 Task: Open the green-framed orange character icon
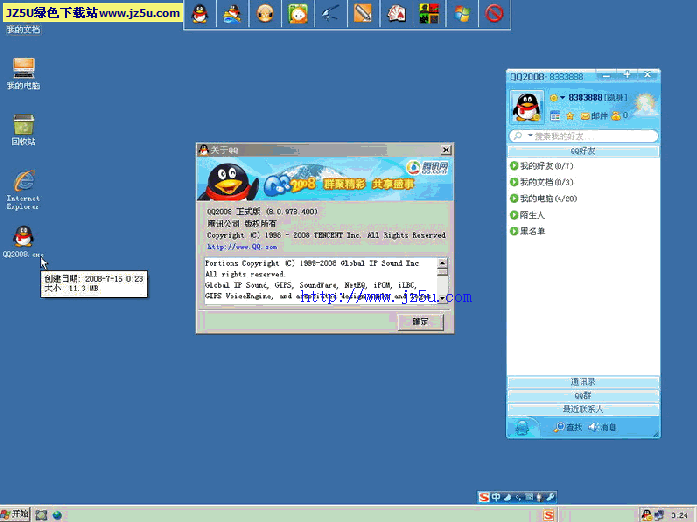point(298,13)
